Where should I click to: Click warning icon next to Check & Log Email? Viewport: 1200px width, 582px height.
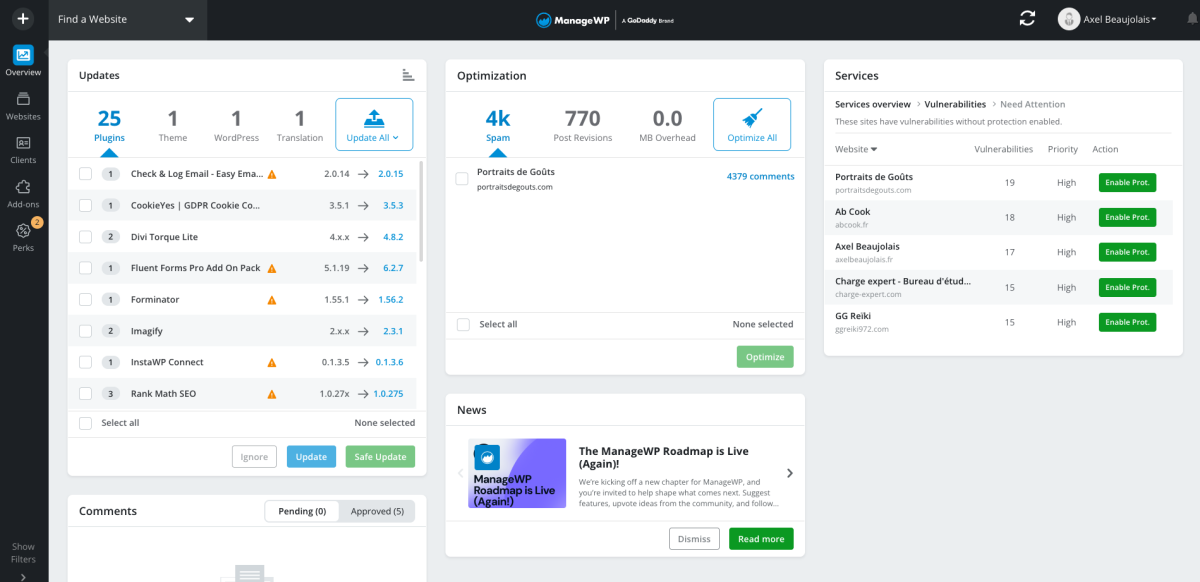272,174
